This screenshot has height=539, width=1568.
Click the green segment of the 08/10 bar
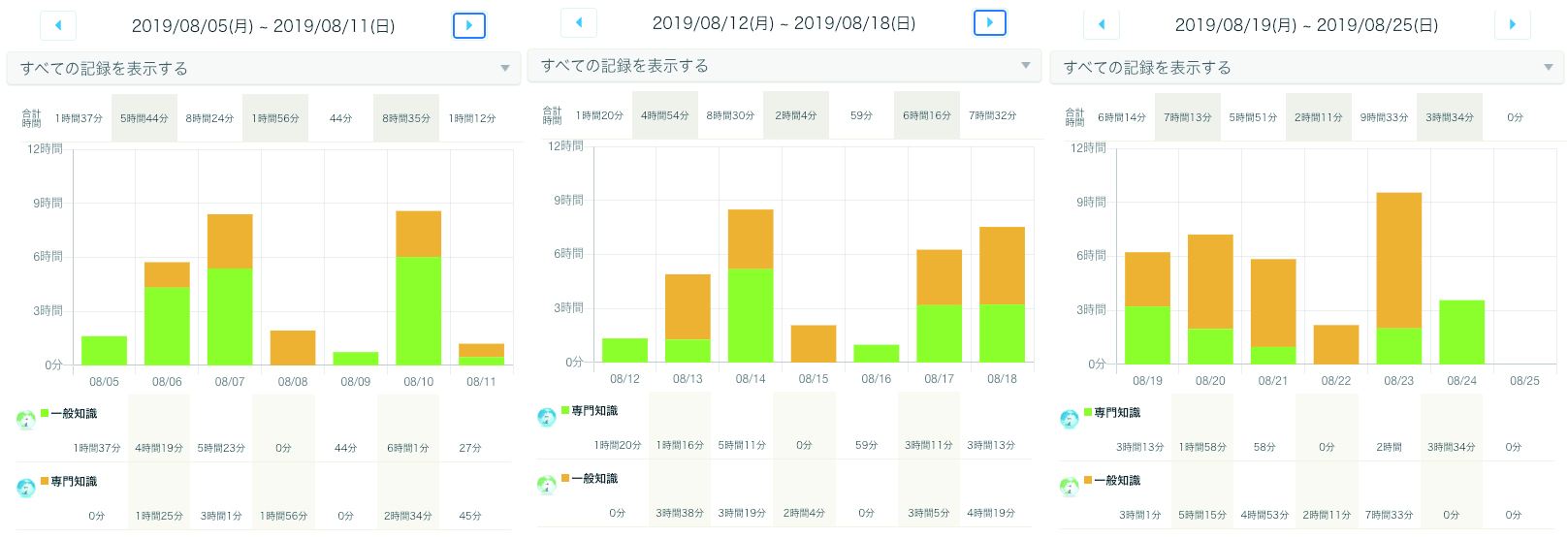tap(418, 311)
